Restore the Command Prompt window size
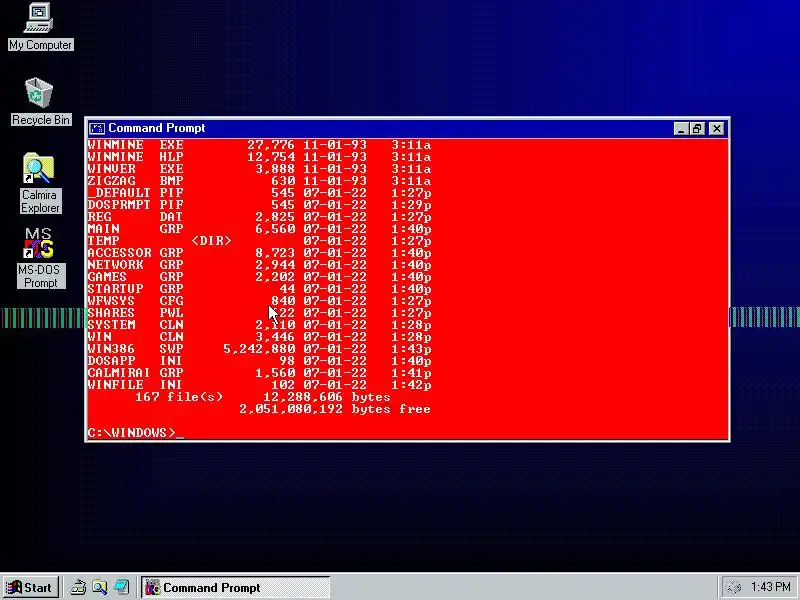Viewport: 800px width, 600px height. click(697, 129)
